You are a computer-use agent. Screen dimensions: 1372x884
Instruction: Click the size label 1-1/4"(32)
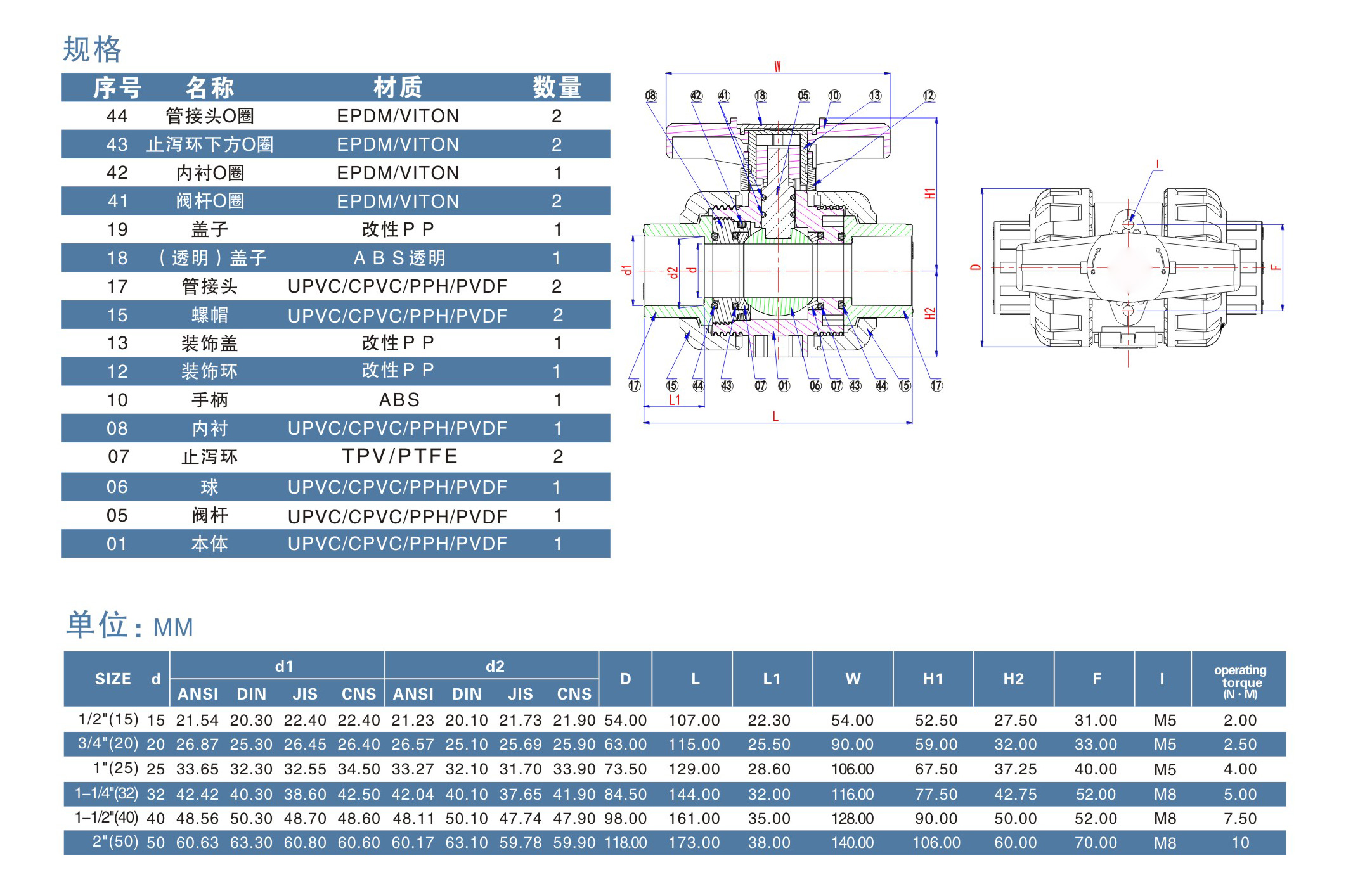(x=107, y=793)
